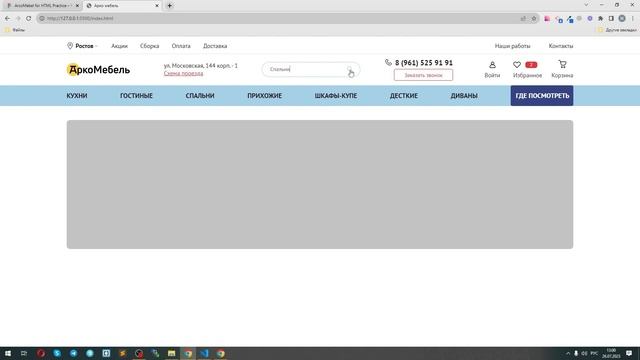Select the Кухни menu item
Viewport: 640px width, 360px height.
click(x=77, y=96)
